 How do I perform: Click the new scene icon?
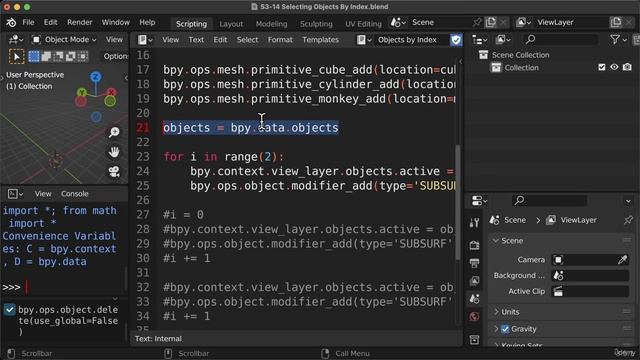491,22
